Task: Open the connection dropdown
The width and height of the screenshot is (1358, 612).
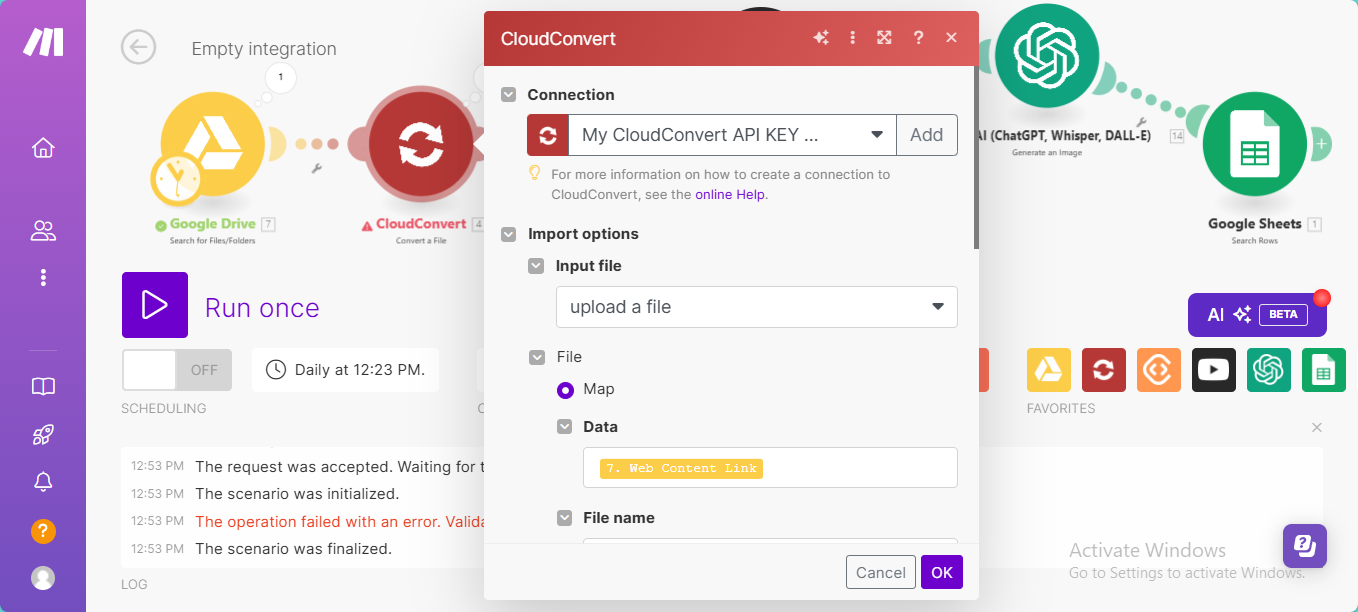Action: (x=732, y=135)
